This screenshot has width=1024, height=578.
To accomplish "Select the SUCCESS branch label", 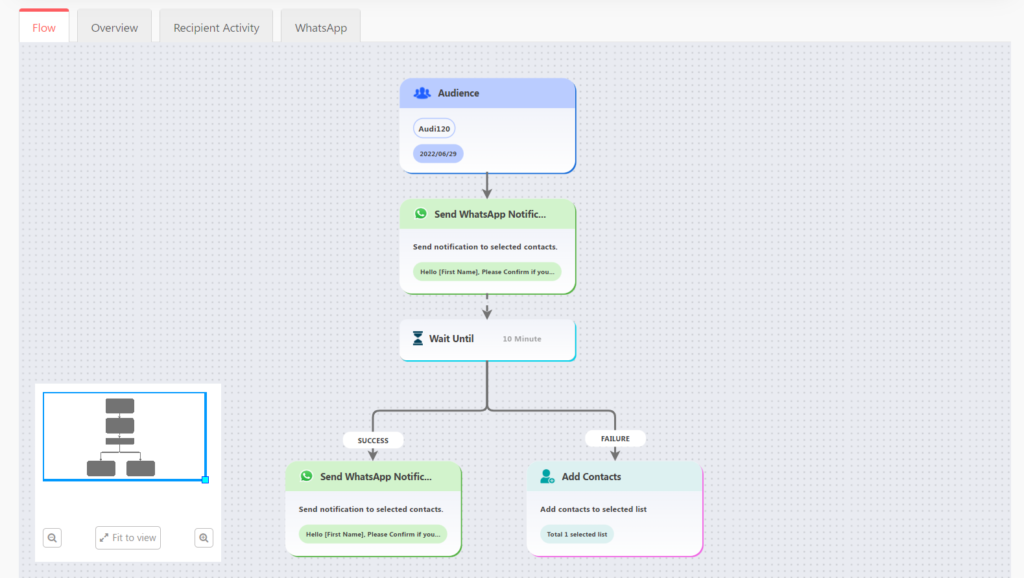I will tap(373, 440).
